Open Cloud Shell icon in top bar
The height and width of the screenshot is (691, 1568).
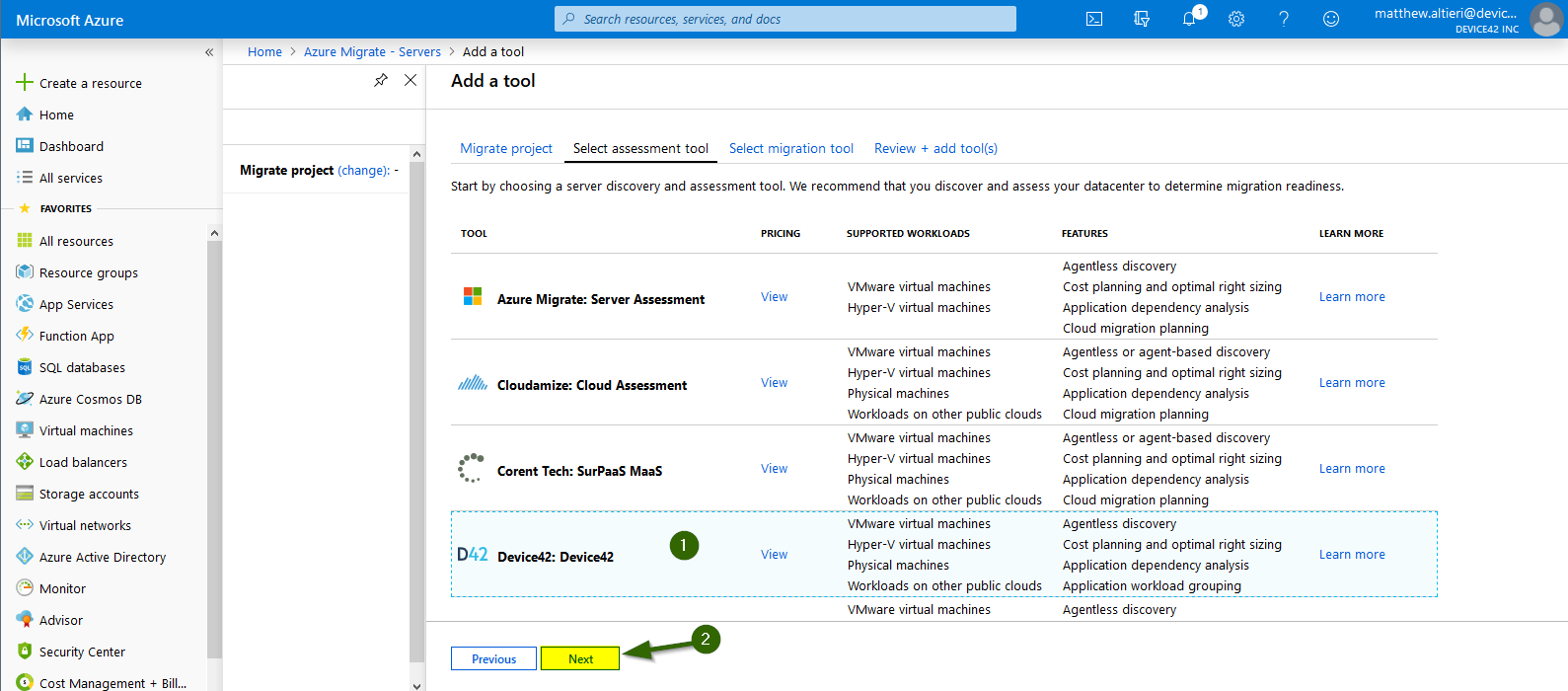coord(1094,19)
